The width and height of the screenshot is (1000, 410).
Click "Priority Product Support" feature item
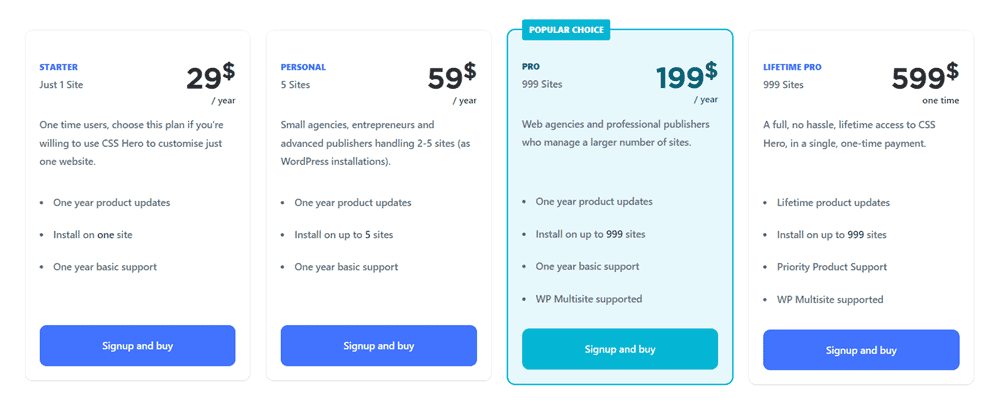(832, 267)
